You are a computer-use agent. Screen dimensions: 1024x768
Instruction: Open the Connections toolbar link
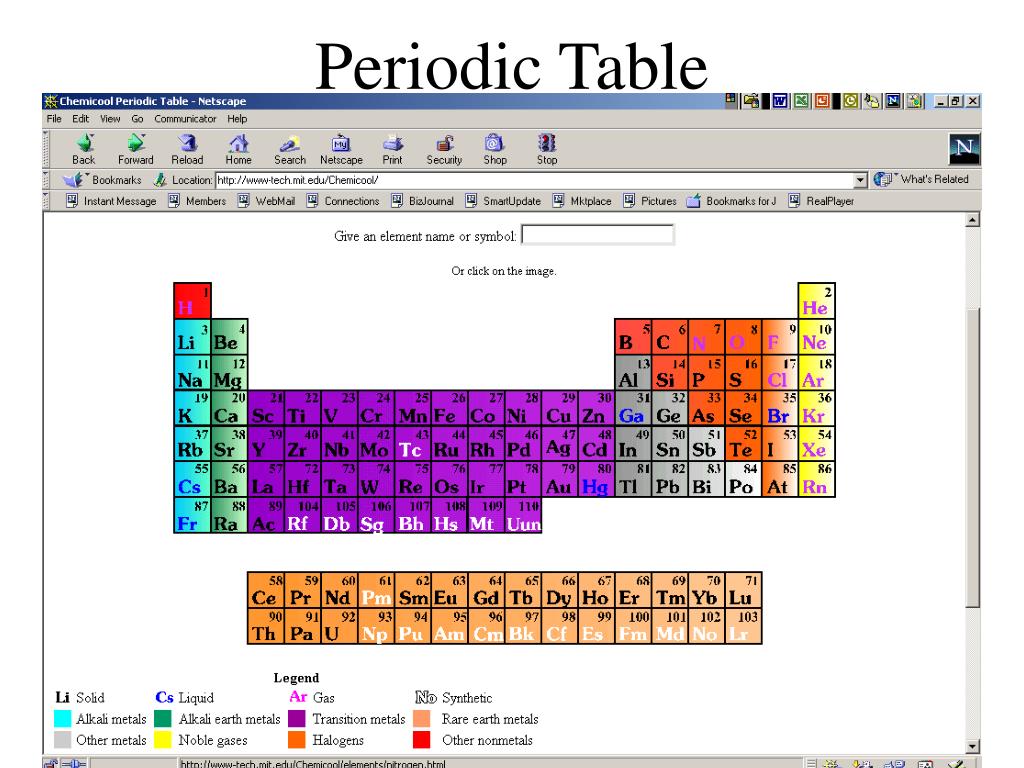[x=344, y=201]
